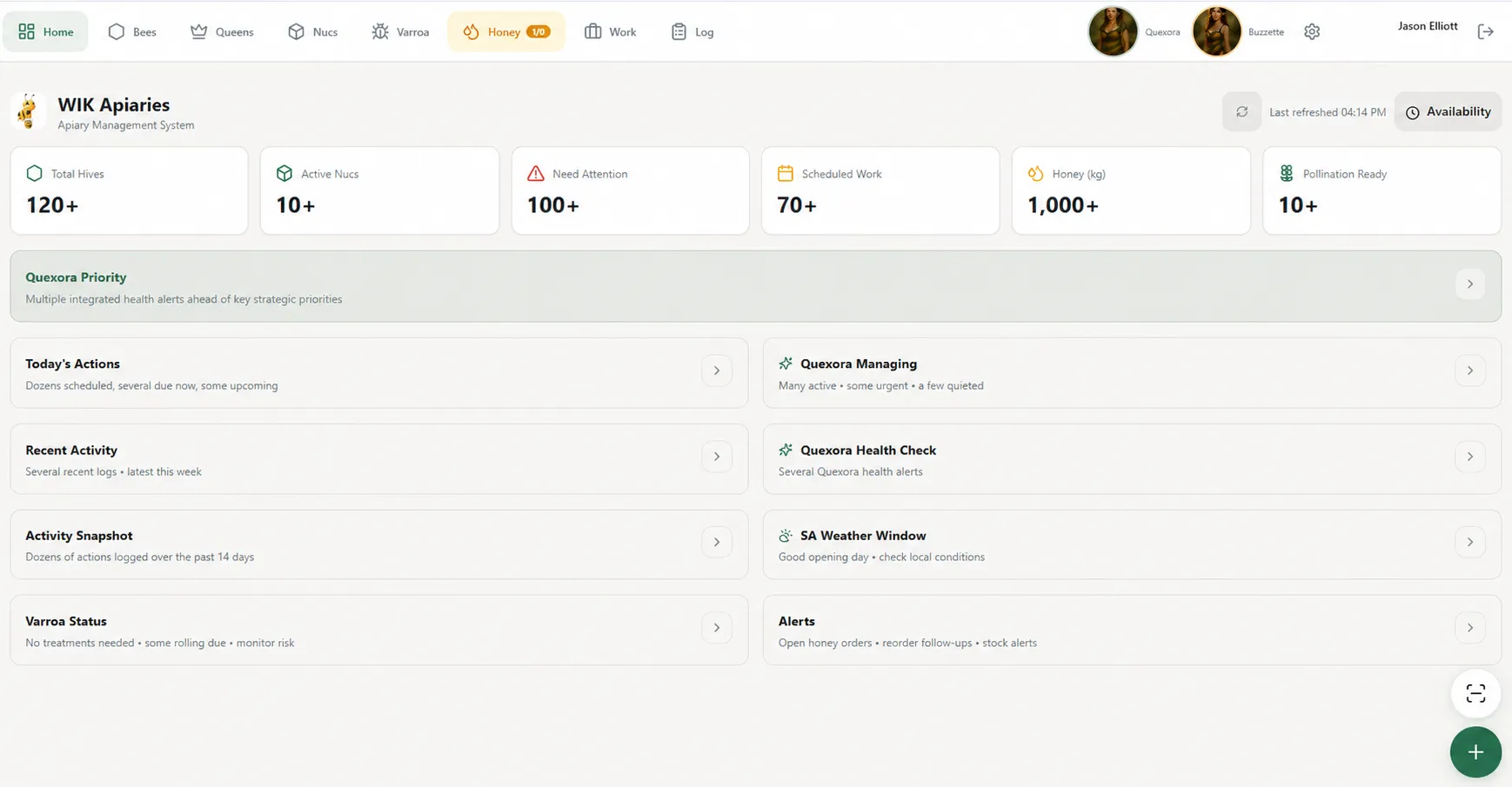Click the Need Attention warning triangle icon
This screenshot has width=1512, height=787.
point(536,174)
